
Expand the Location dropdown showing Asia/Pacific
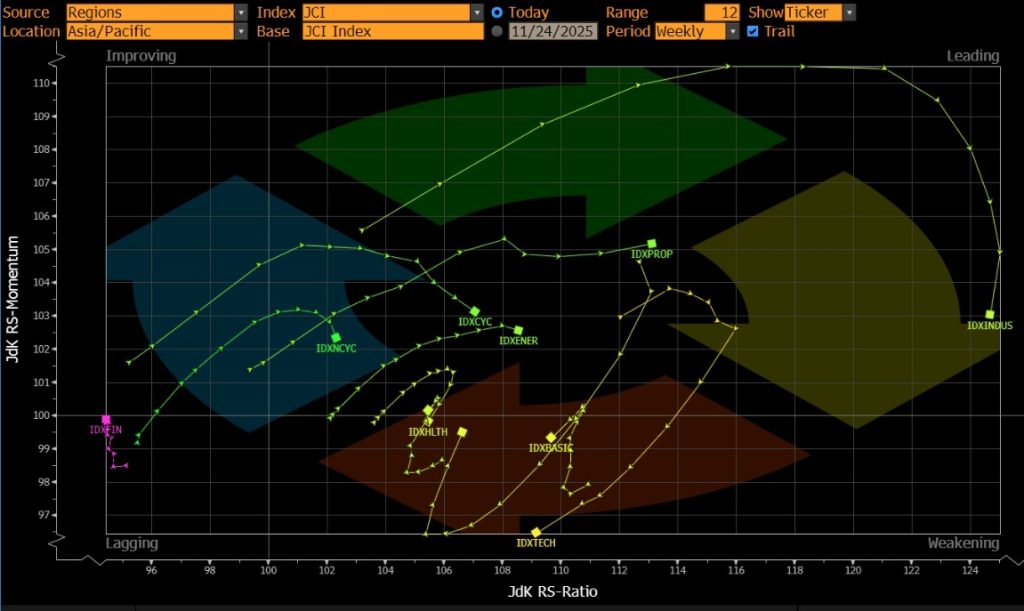pos(156,31)
